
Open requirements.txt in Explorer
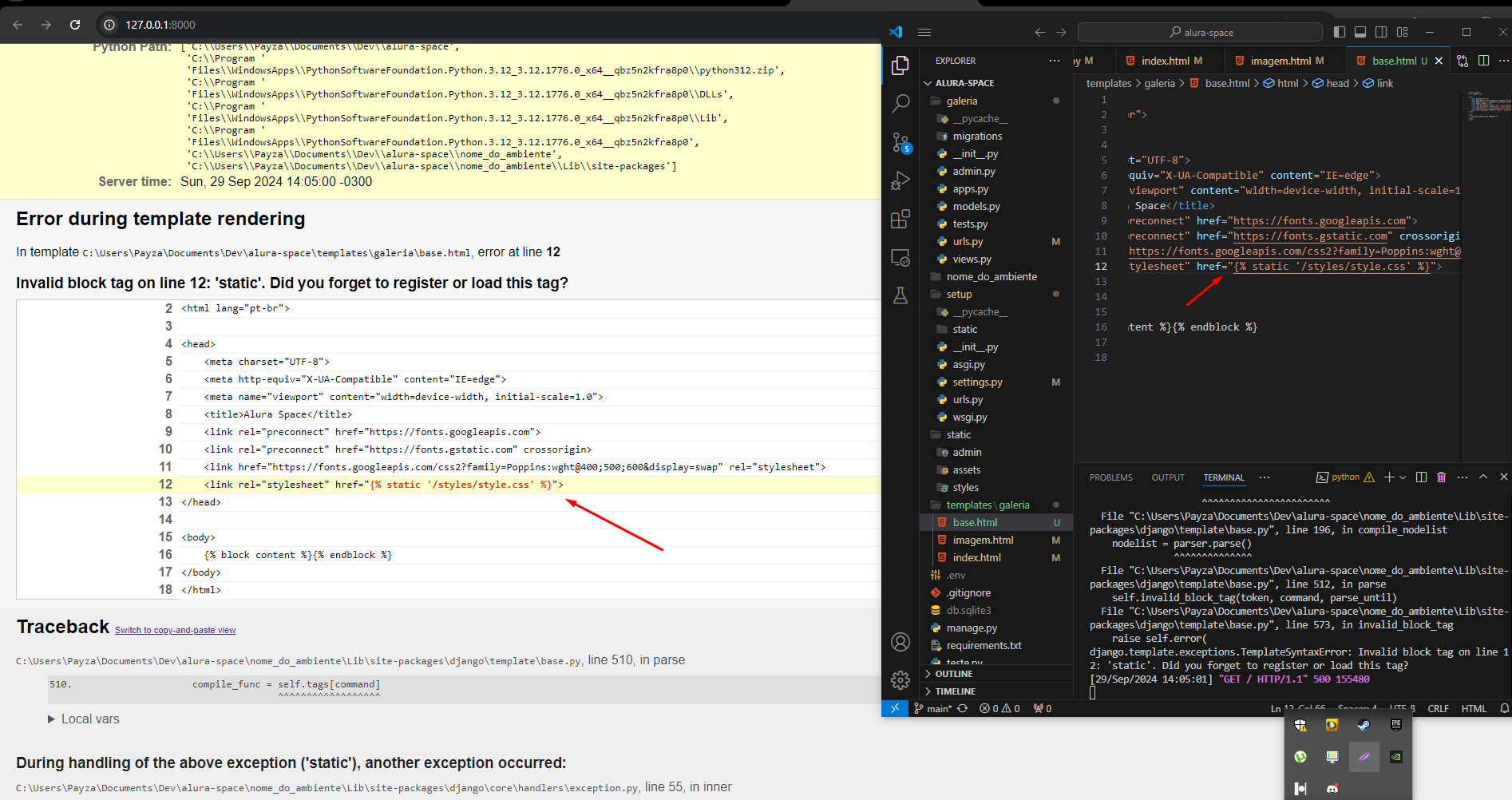(x=996, y=645)
